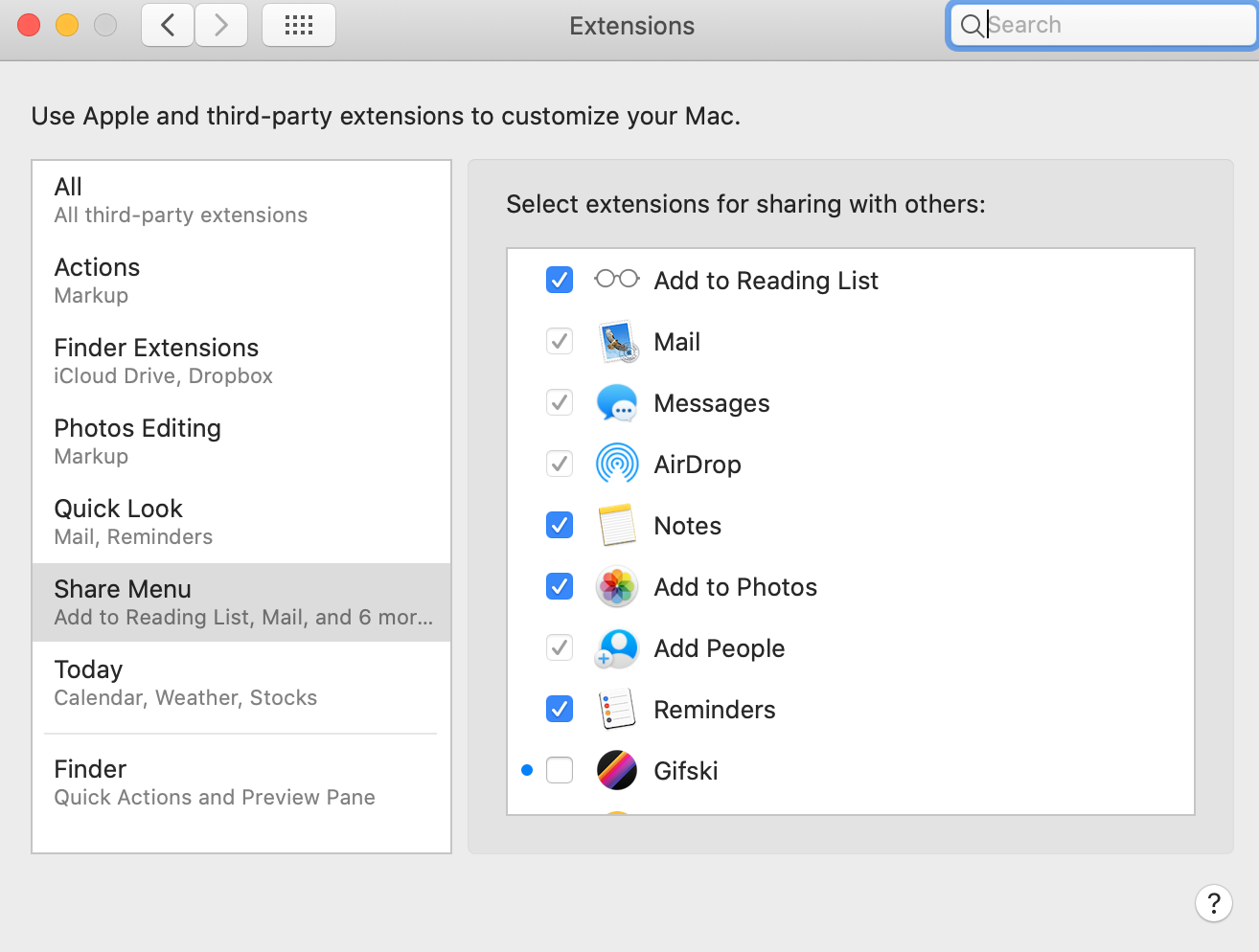
Task: Click the Gifski app icon
Action: (617, 770)
